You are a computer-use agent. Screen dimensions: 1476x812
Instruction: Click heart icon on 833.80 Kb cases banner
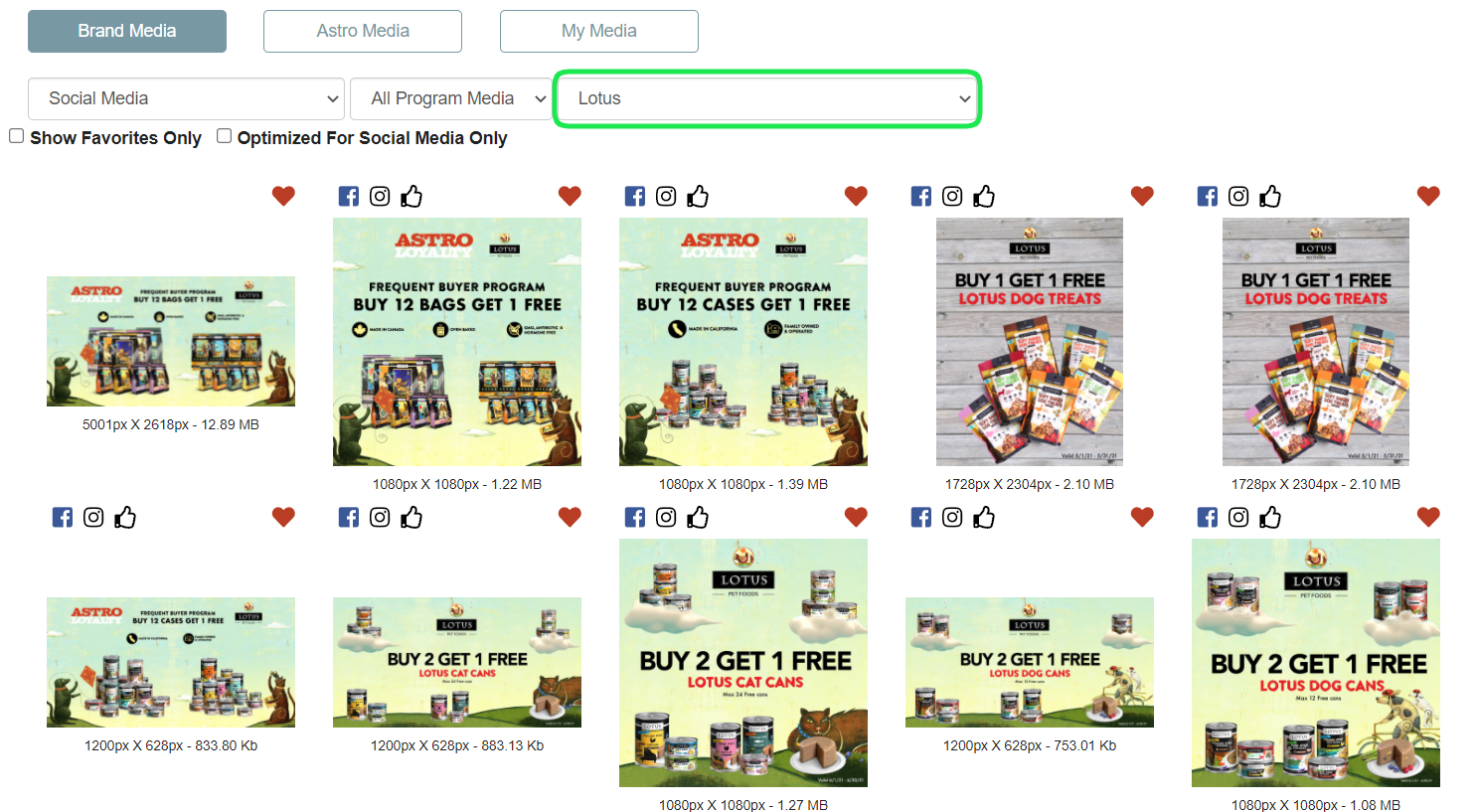[283, 517]
